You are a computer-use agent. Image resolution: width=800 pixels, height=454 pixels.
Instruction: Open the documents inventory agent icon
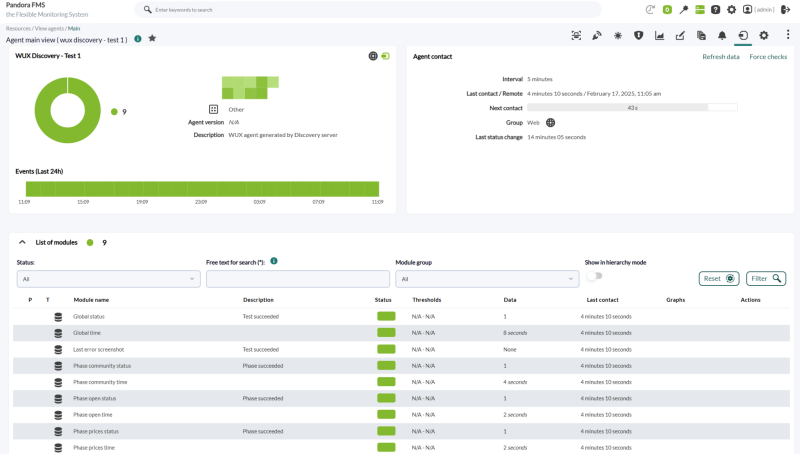701,35
